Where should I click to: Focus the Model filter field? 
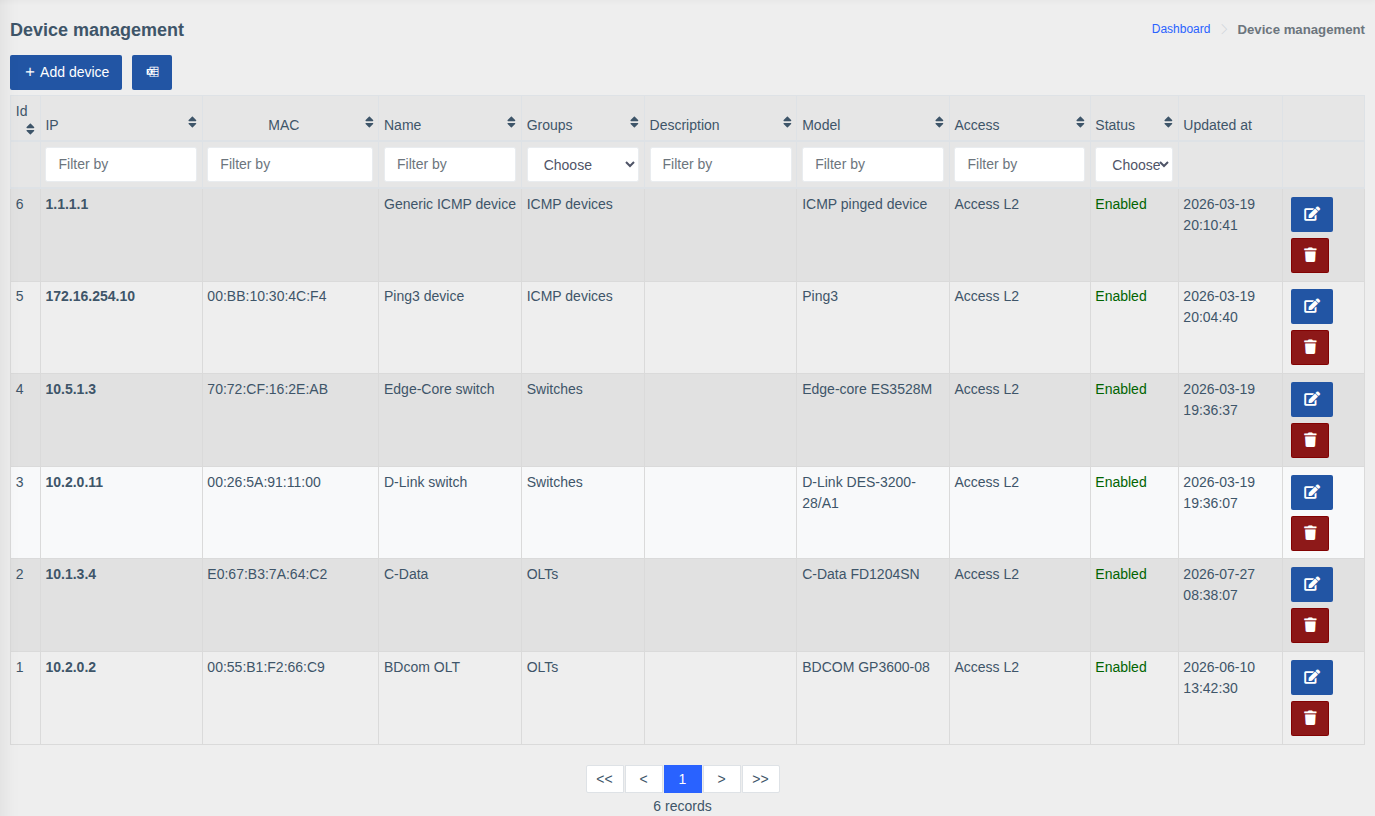(873, 164)
